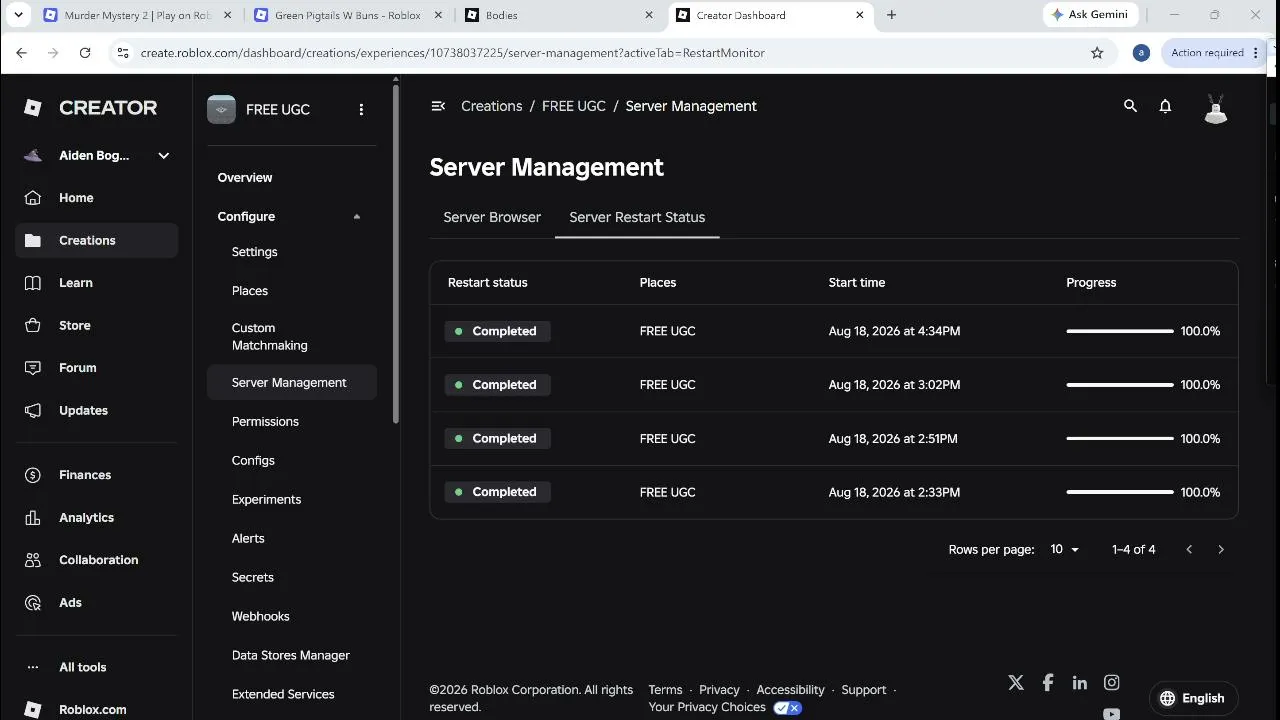Open Roblox LinkedIn social link
Viewport: 1280px width, 720px height.
(1080, 682)
